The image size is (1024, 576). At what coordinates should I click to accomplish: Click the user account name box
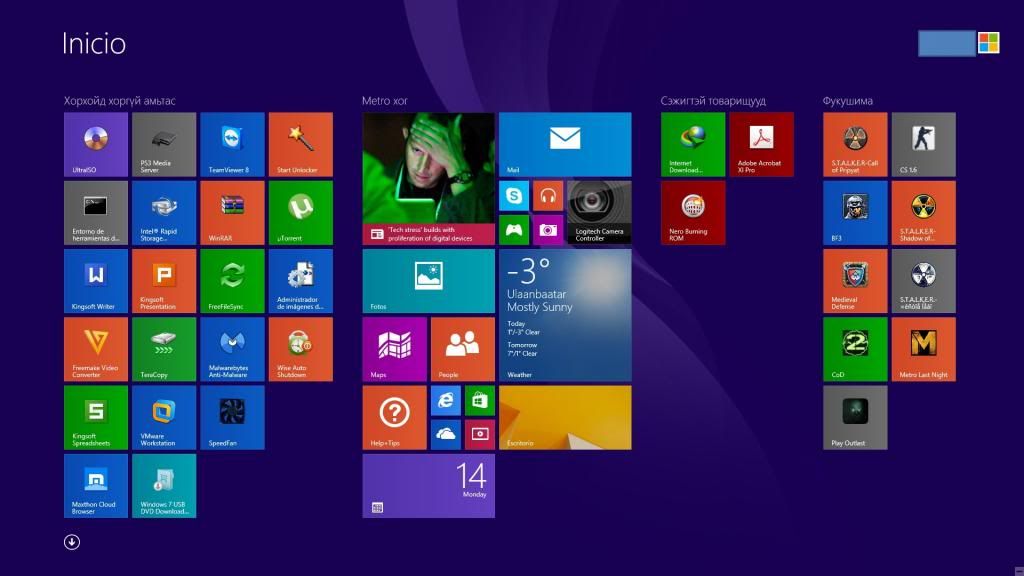click(x=946, y=43)
